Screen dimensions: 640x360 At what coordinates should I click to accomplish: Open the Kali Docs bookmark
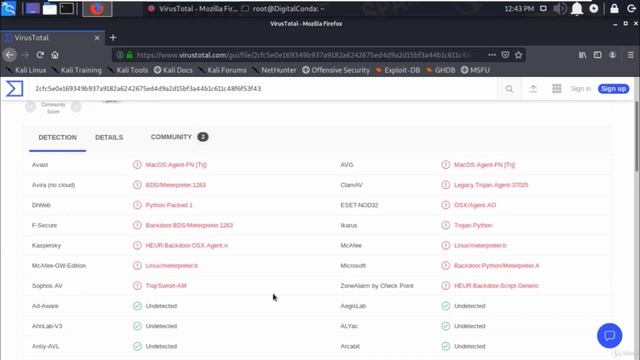pos(173,70)
